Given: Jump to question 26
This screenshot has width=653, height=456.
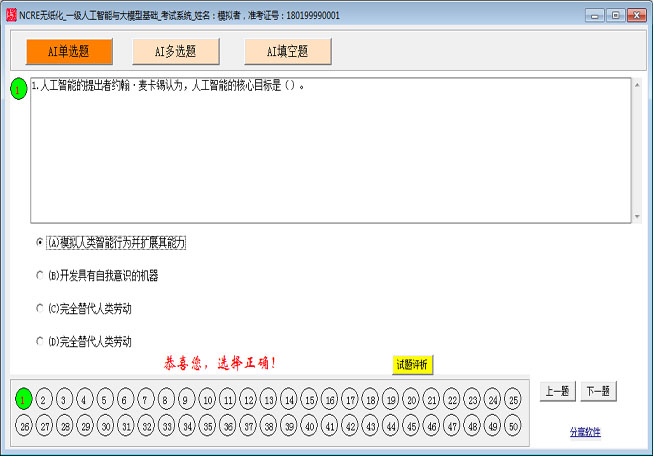Looking at the screenshot, I should point(23,426).
